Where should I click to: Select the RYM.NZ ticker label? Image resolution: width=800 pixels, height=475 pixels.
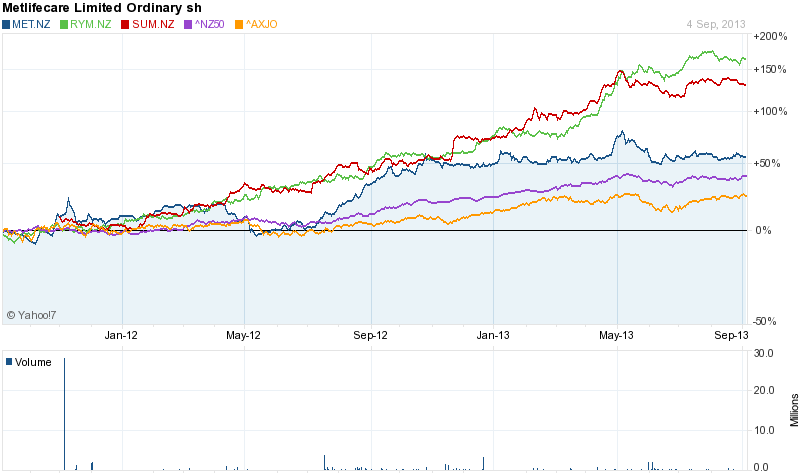[89, 23]
